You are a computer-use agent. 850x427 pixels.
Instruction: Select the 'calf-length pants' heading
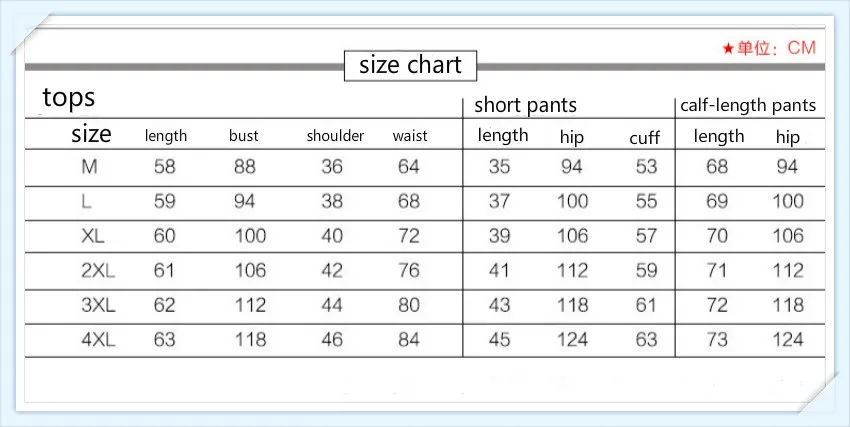[x=748, y=105]
